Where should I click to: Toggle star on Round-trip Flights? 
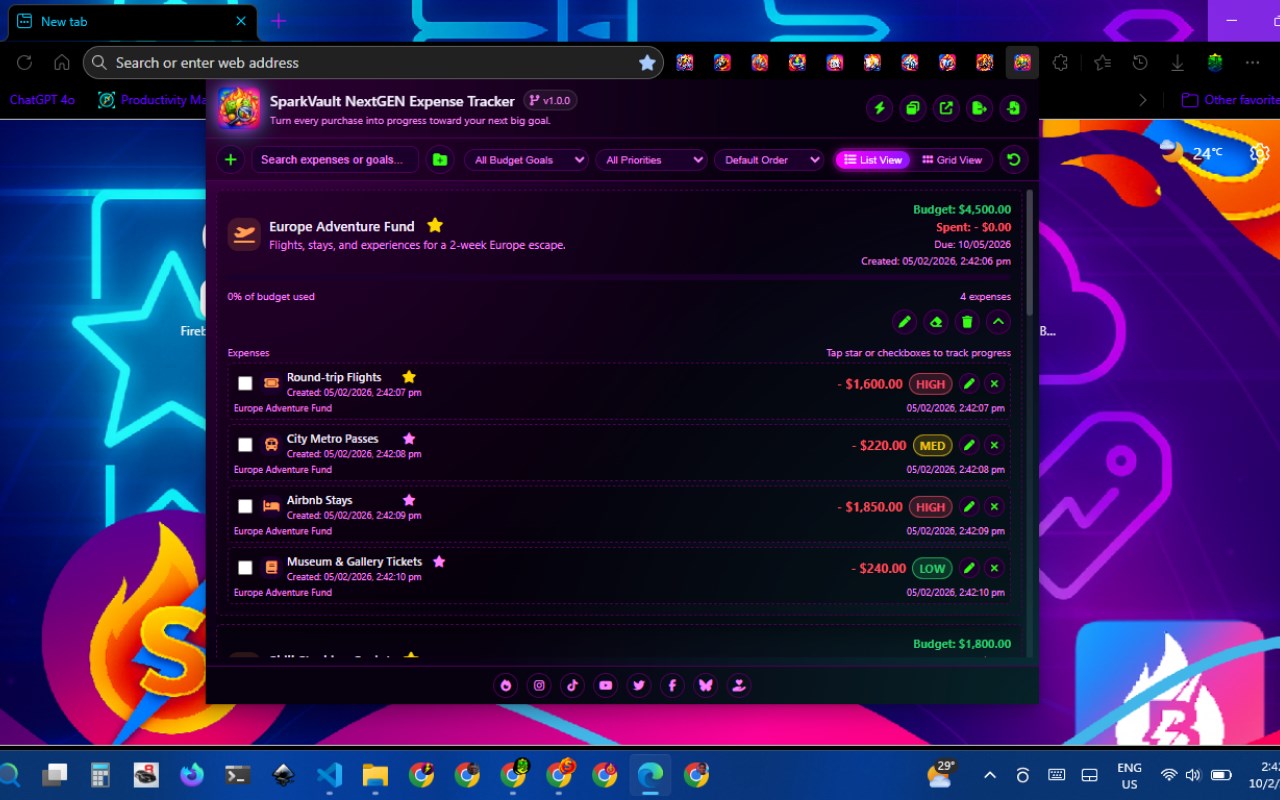click(x=409, y=377)
